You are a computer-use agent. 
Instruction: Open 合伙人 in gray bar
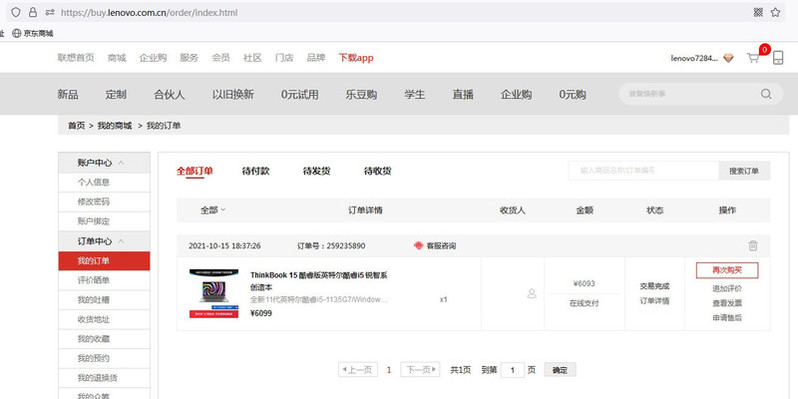click(x=169, y=94)
